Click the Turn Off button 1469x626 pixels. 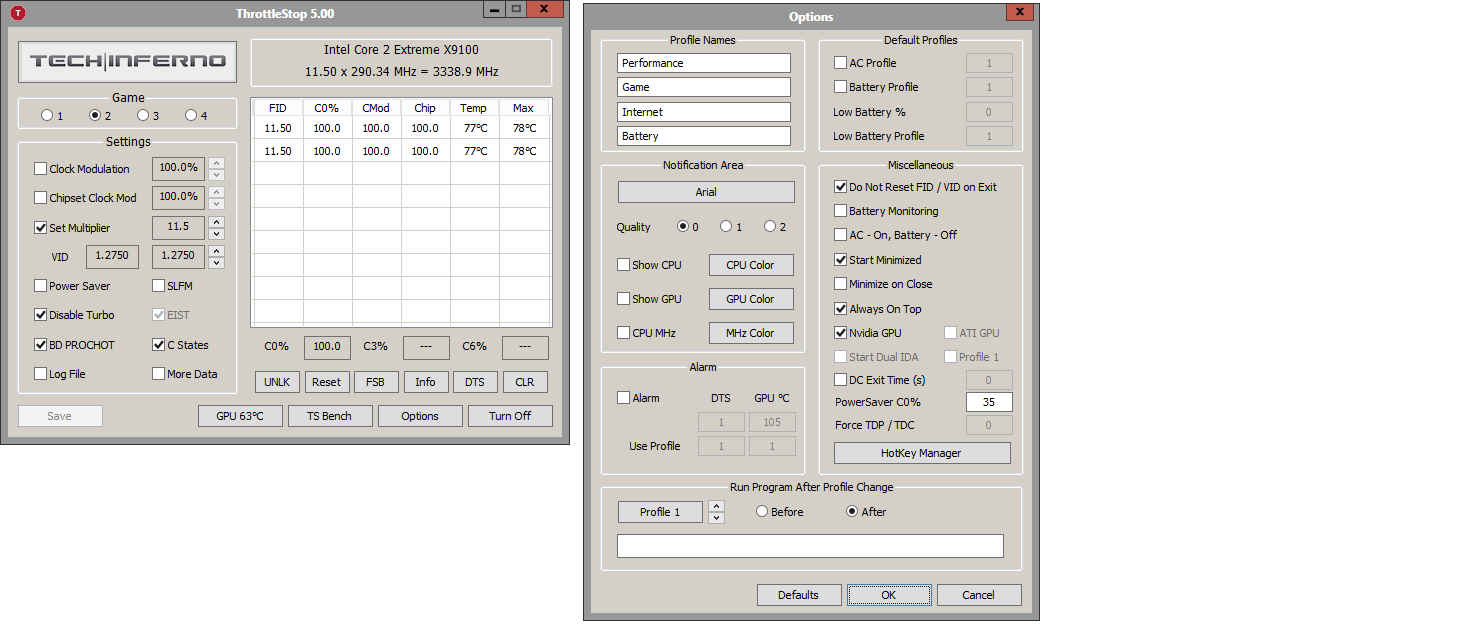click(x=510, y=416)
